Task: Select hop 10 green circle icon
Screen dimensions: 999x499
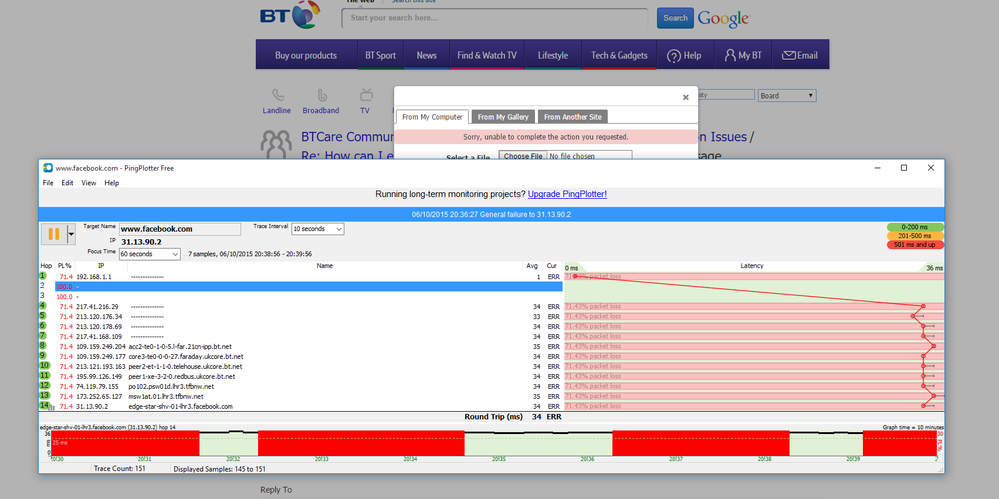Action: pyautogui.click(x=44, y=366)
